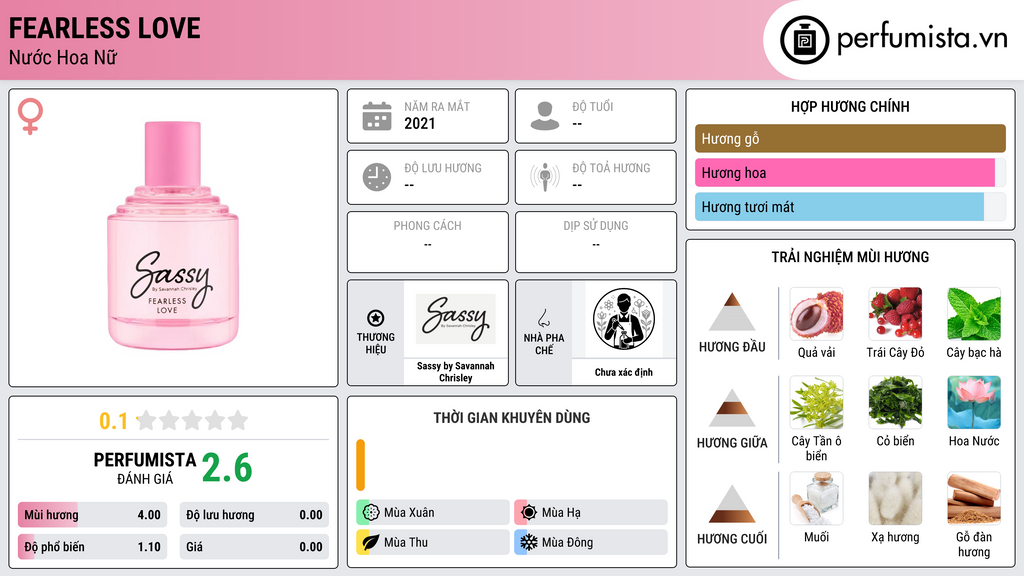
Task: Select the Muối salt note image
Action: pyautogui.click(x=816, y=498)
